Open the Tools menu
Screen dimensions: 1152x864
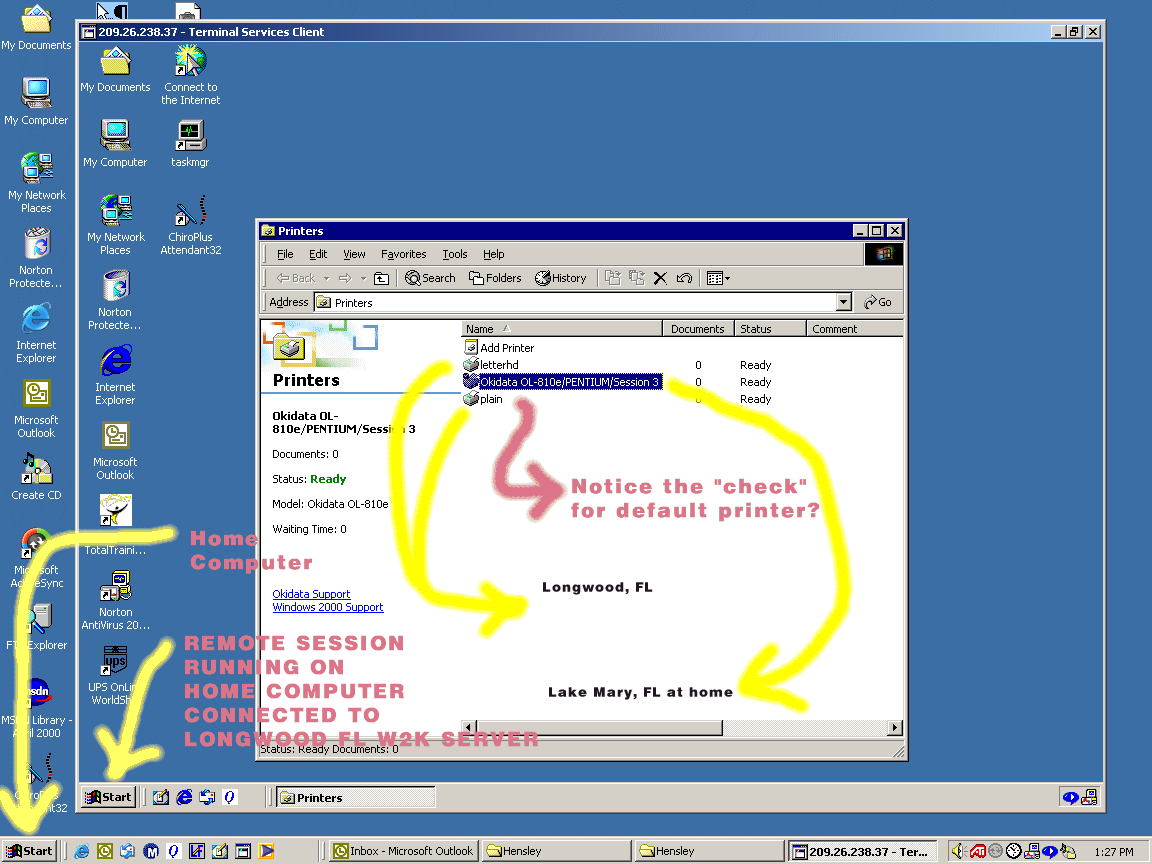(x=455, y=254)
